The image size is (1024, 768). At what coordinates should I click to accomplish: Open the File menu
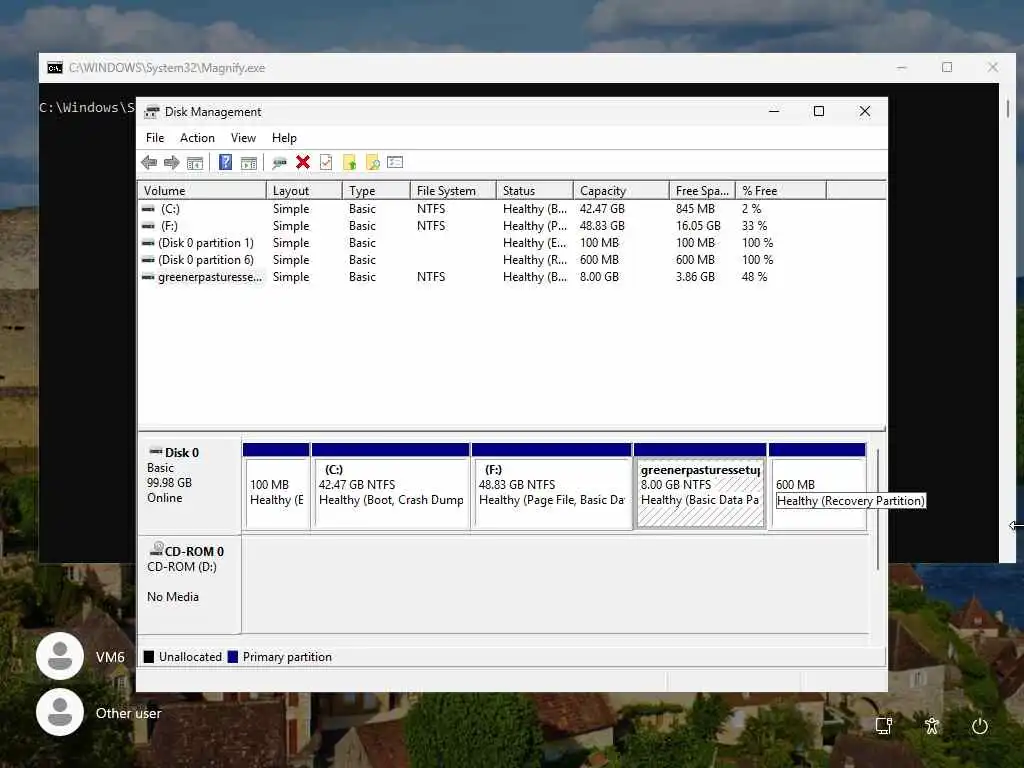point(155,138)
